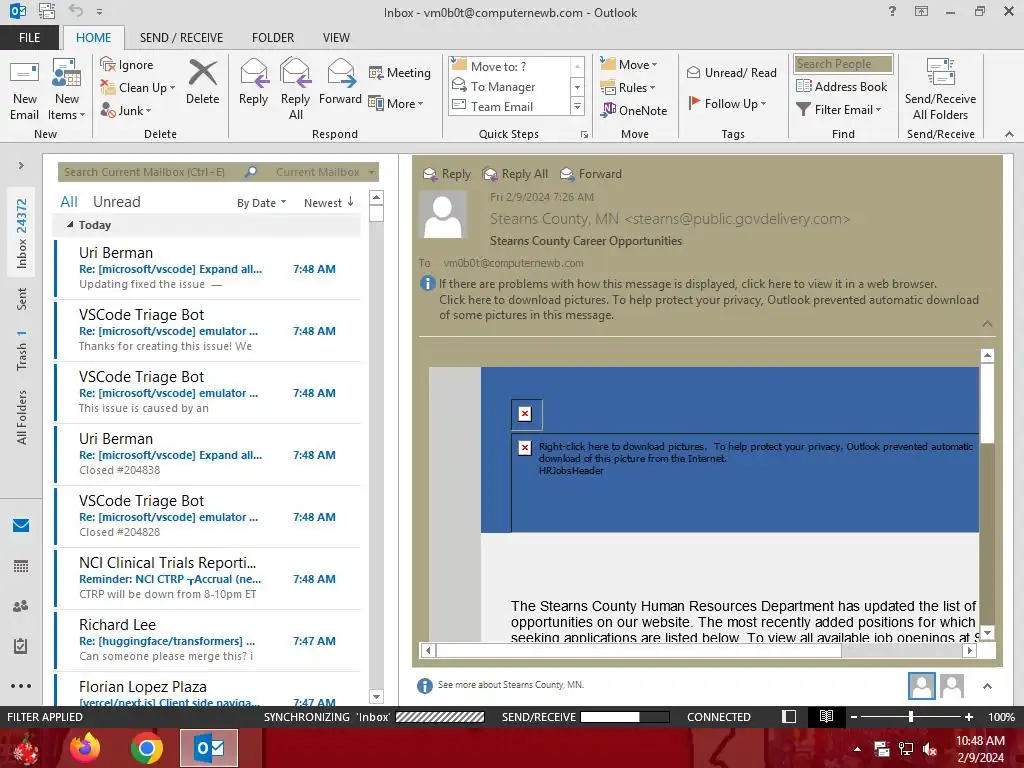The height and width of the screenshot is (768, 1024).
Task: Show All messages filter
Action: click(x=69, y=202)
